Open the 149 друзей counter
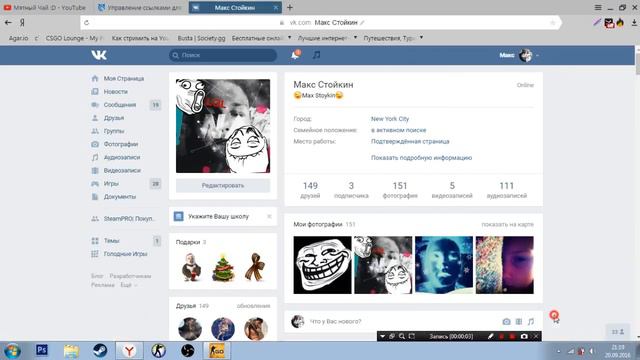640x360 pixels. click(310, 190)
